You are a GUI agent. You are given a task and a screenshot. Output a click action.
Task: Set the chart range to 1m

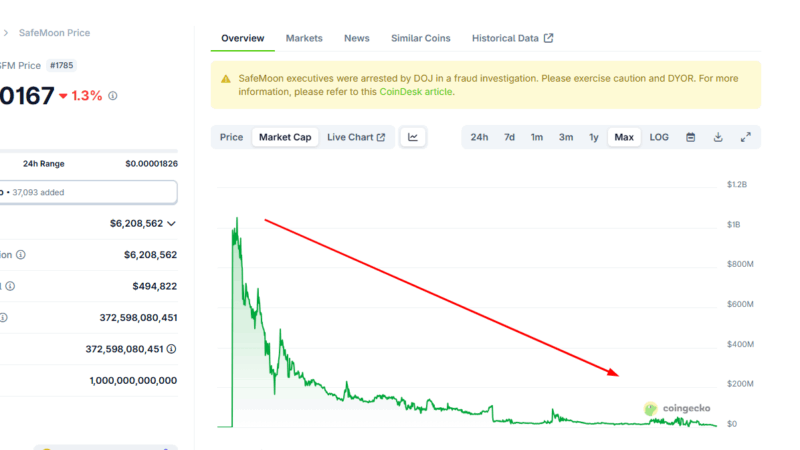click(537, 137)
